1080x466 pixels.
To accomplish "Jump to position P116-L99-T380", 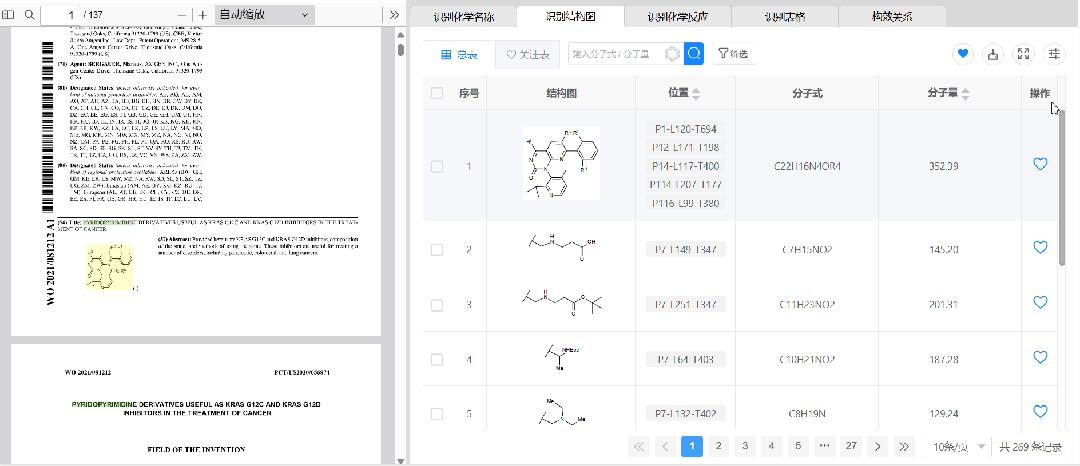I will coord(685,203).
